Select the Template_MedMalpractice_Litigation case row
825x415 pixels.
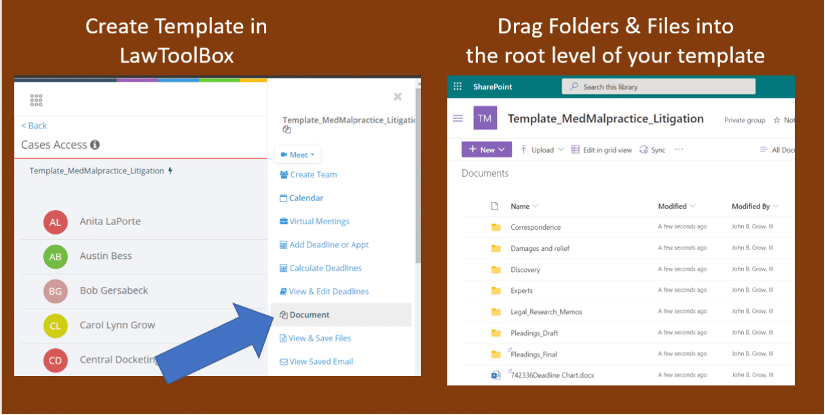tap(101, 171)
